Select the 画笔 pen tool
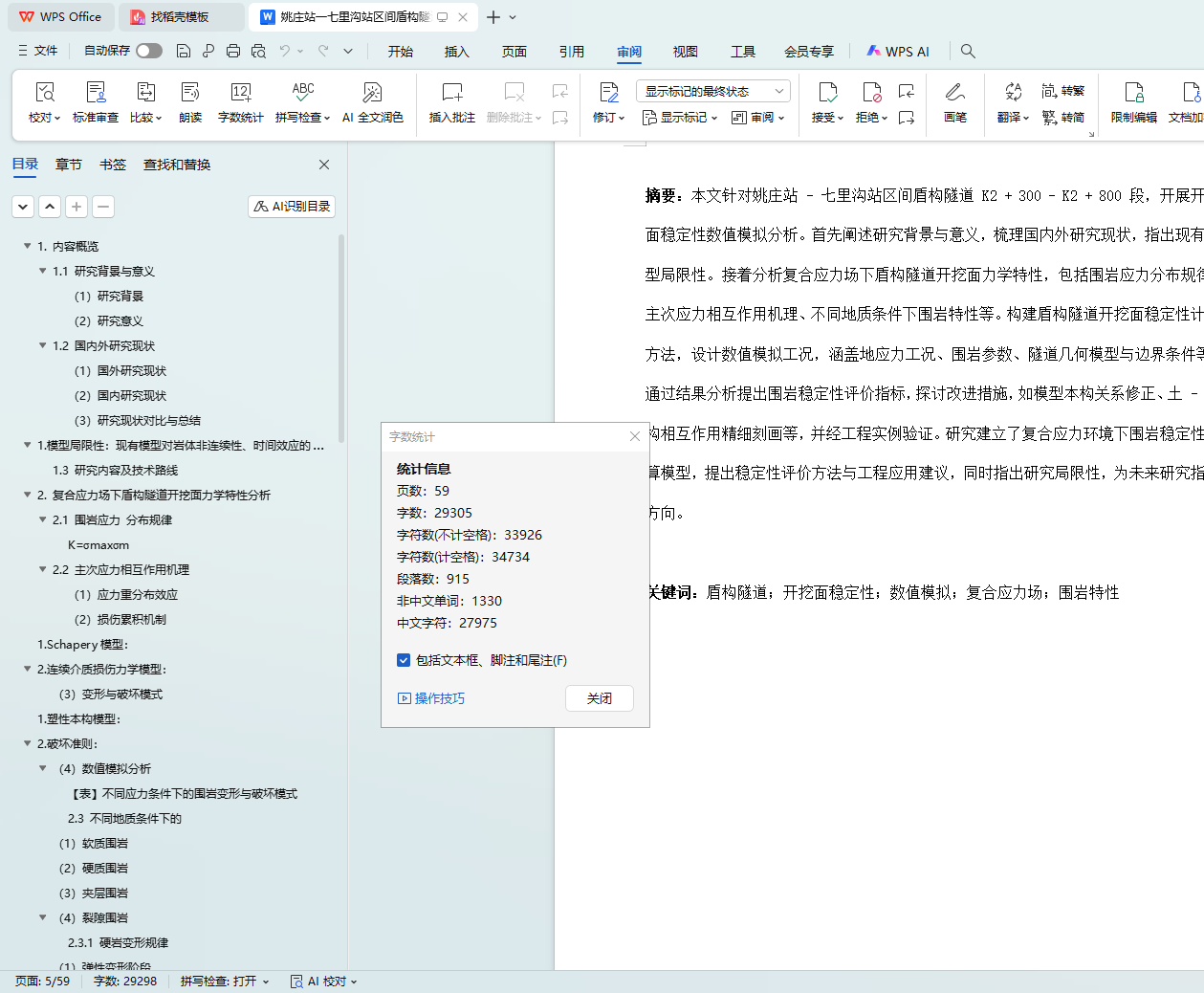 [x=954, y=101]
